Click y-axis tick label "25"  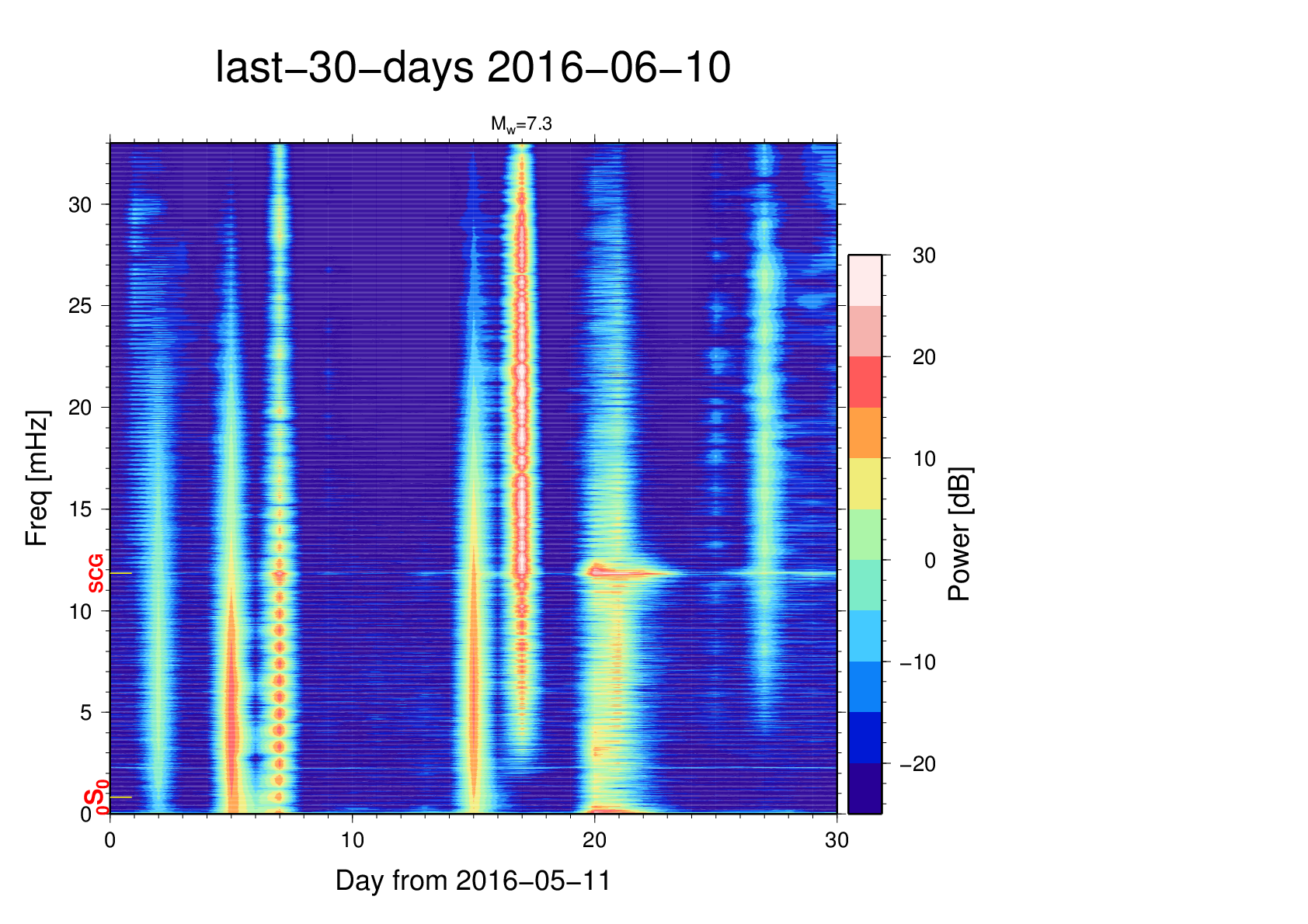point(80,306)
